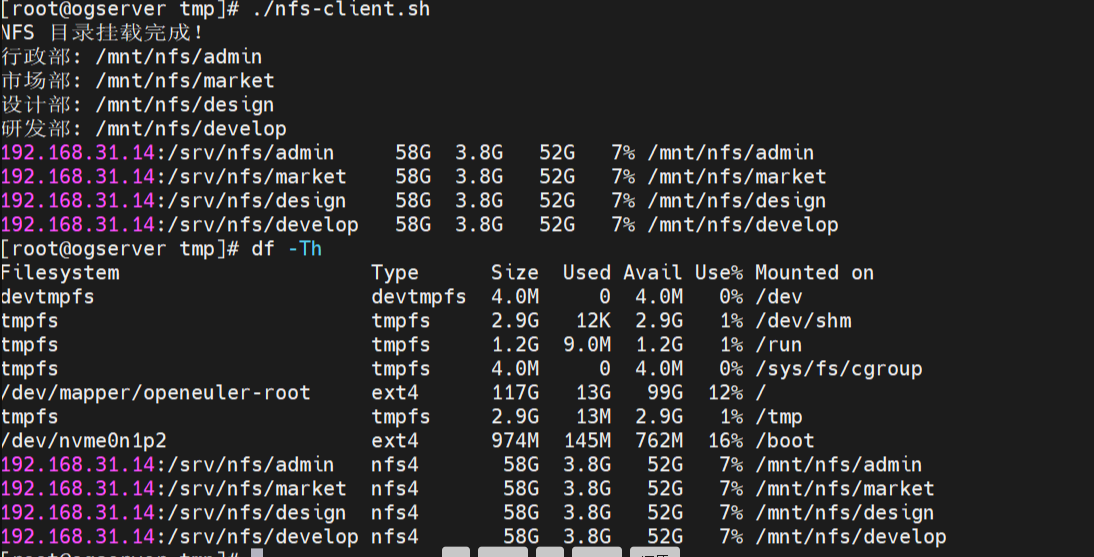Click the '/dev' mount point
This screenshot has height=557, width=1094.
tap(779, 297)
